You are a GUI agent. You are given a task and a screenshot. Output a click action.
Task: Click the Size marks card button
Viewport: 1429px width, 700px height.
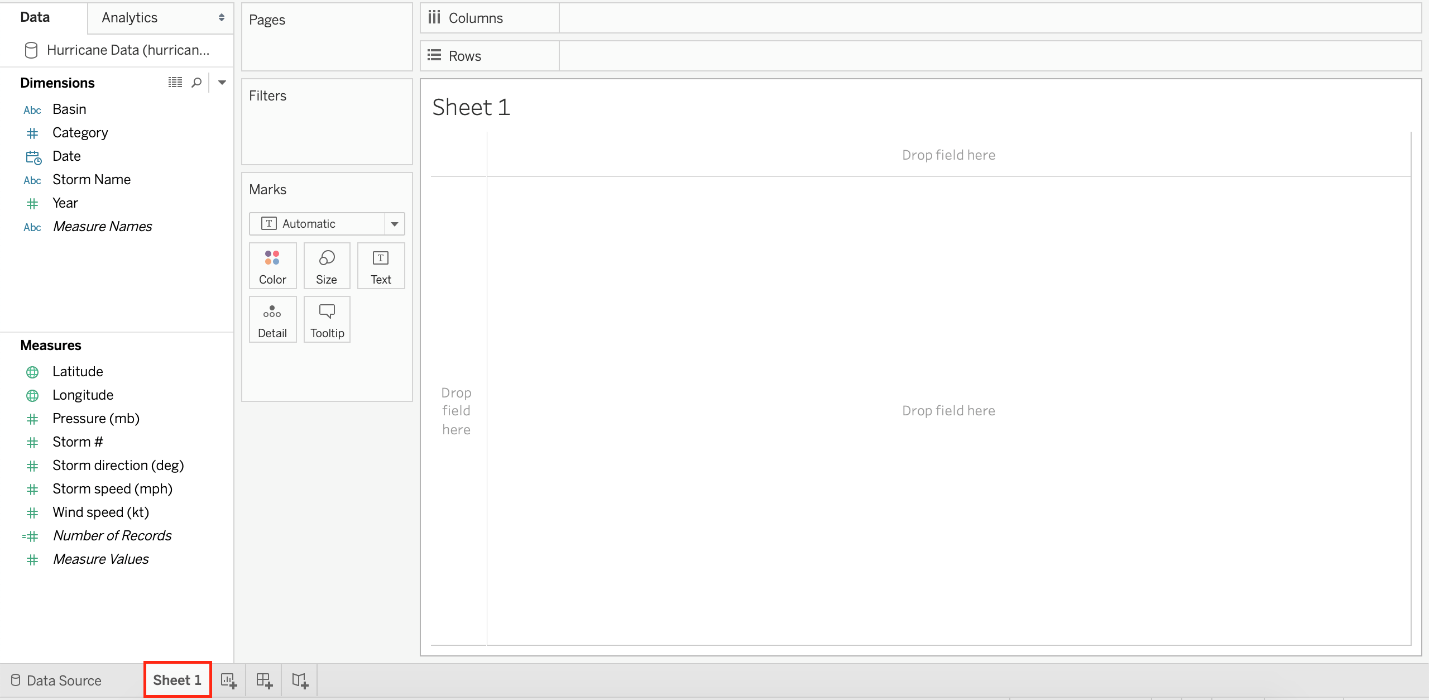point(327,266)
